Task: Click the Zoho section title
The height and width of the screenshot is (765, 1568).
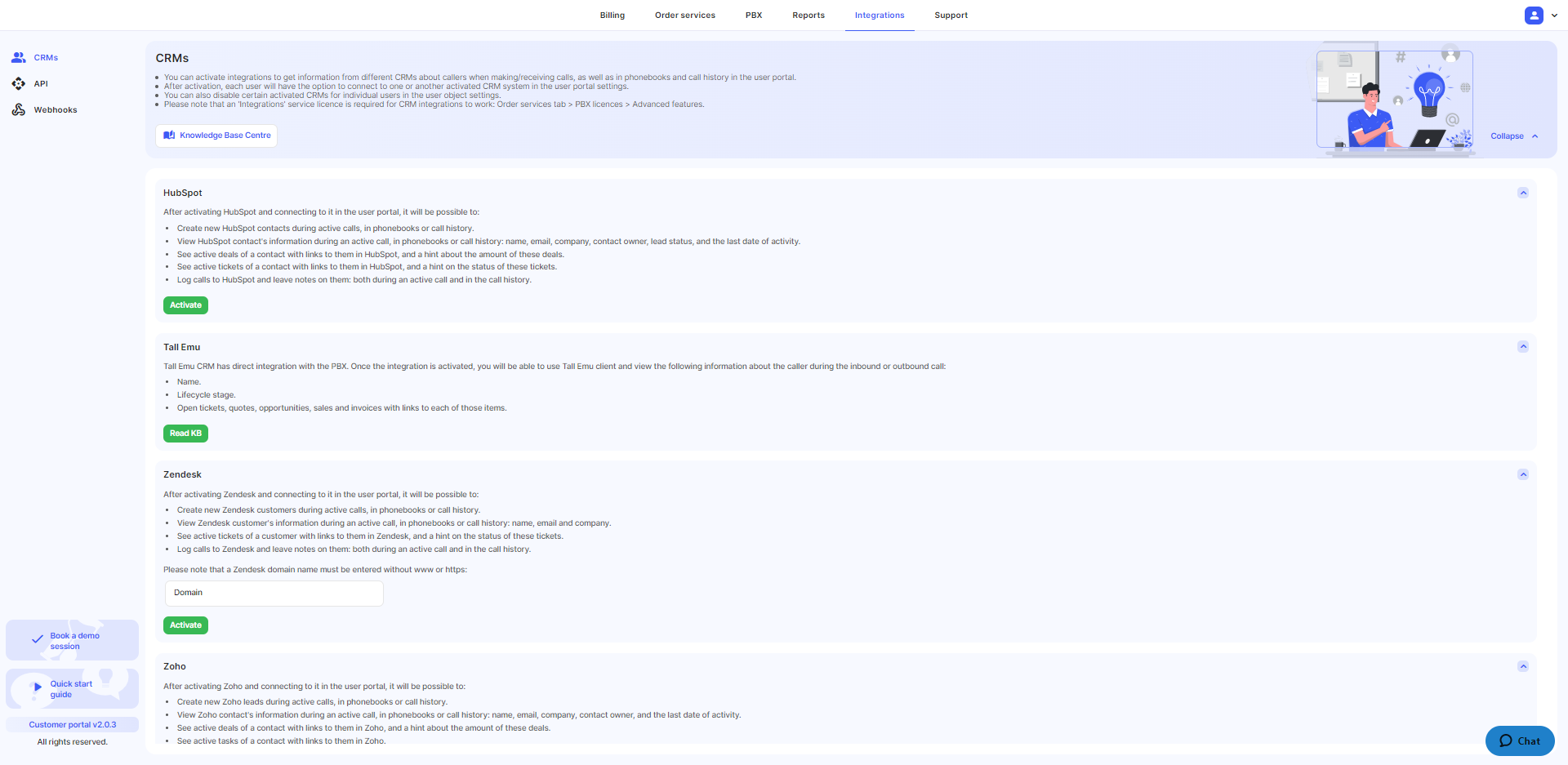Action: click(175, 666)
